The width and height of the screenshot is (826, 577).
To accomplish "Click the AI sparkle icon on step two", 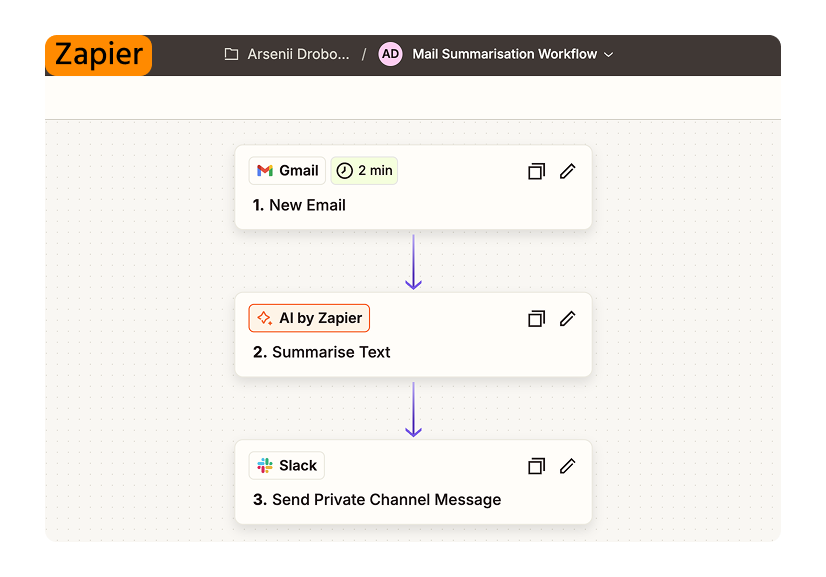I will click(x=263, y=317).
